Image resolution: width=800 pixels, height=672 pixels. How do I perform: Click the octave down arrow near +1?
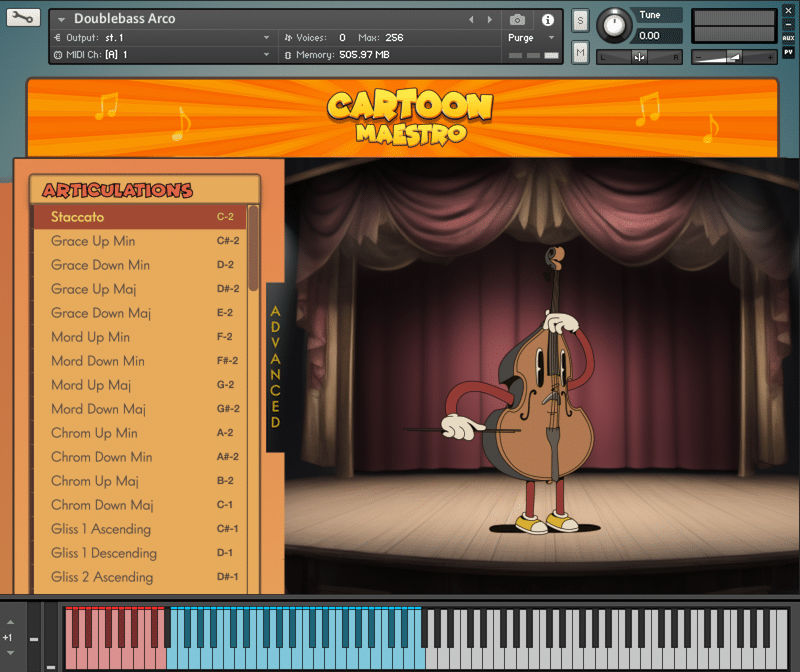click(x=8, y=650)
